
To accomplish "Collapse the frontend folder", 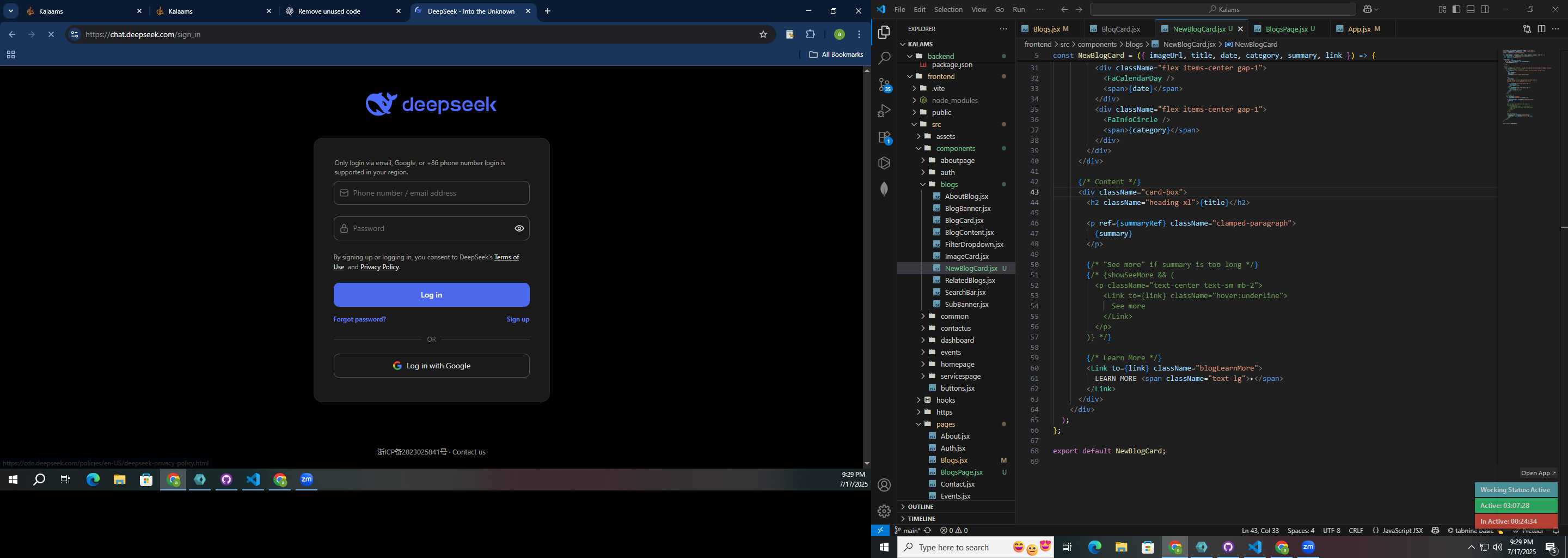I will [x=910, y=77].
